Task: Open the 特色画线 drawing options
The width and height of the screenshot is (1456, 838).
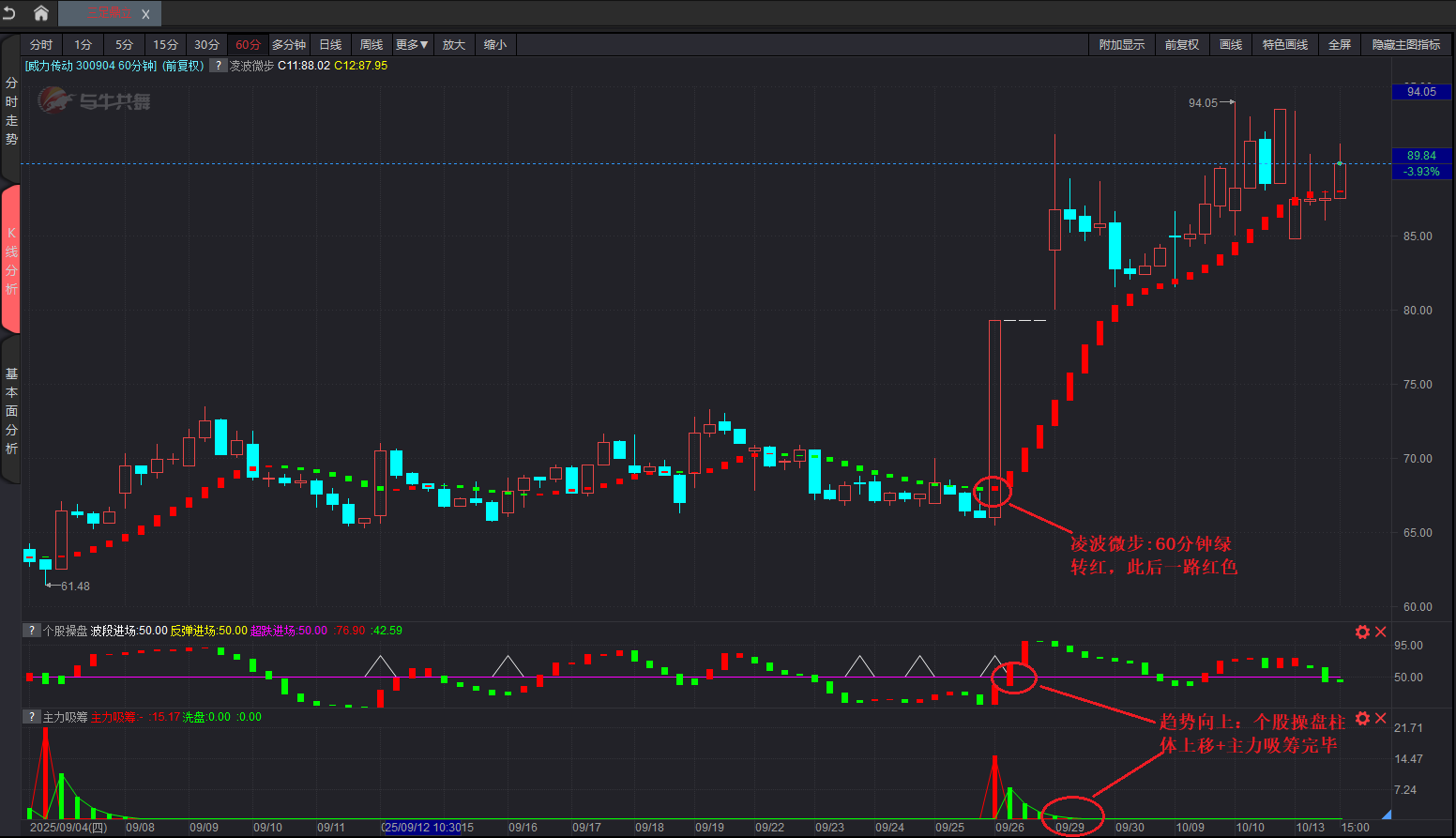Action: click(1284, 45)
